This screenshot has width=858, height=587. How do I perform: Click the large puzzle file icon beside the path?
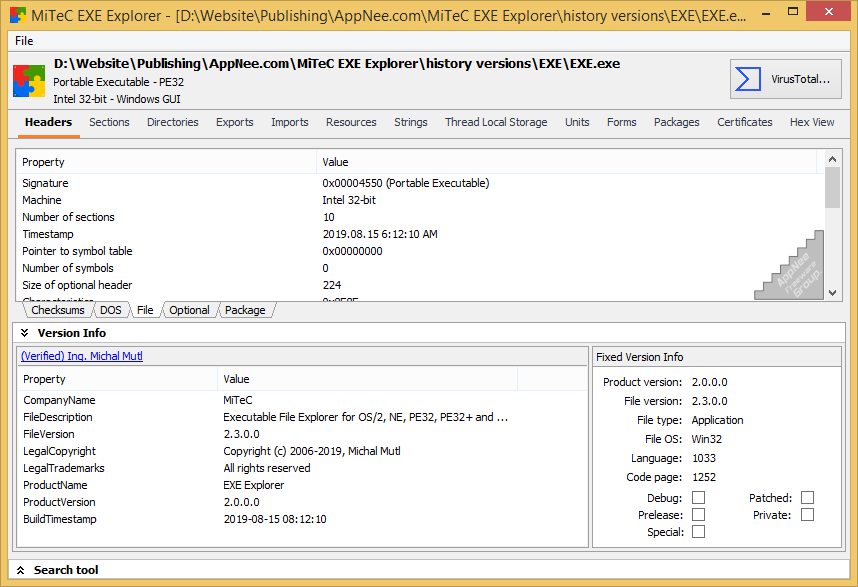pos(29,81)
